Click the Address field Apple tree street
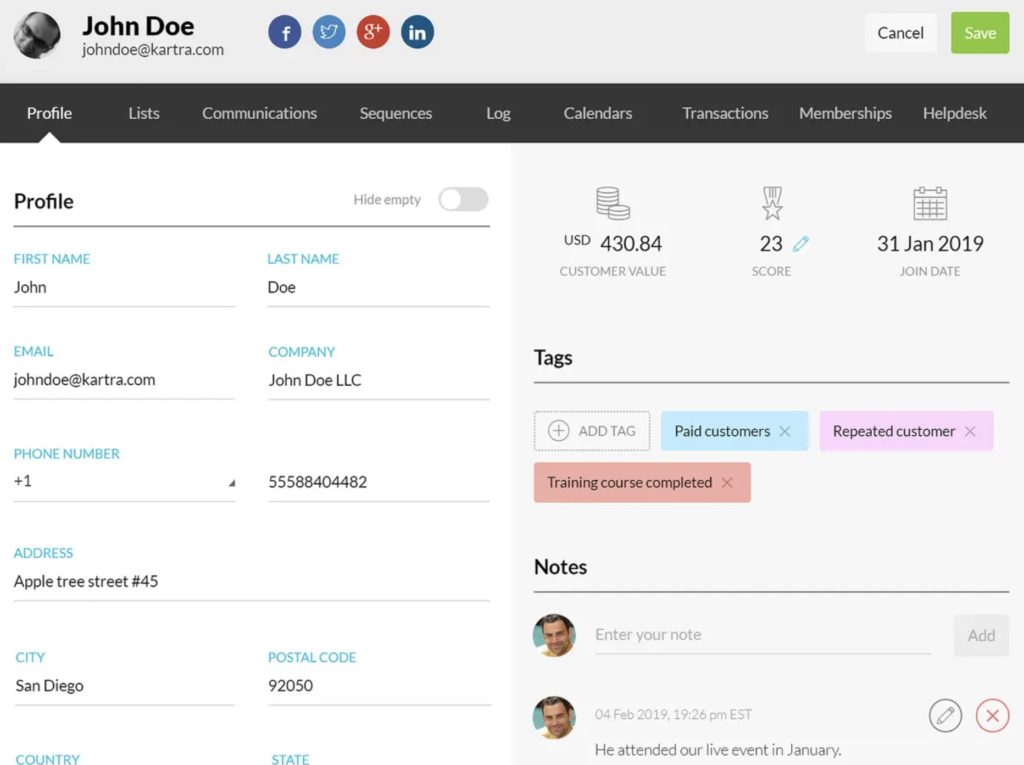Viewport: 1024px width, 765px height. point(251,581)
